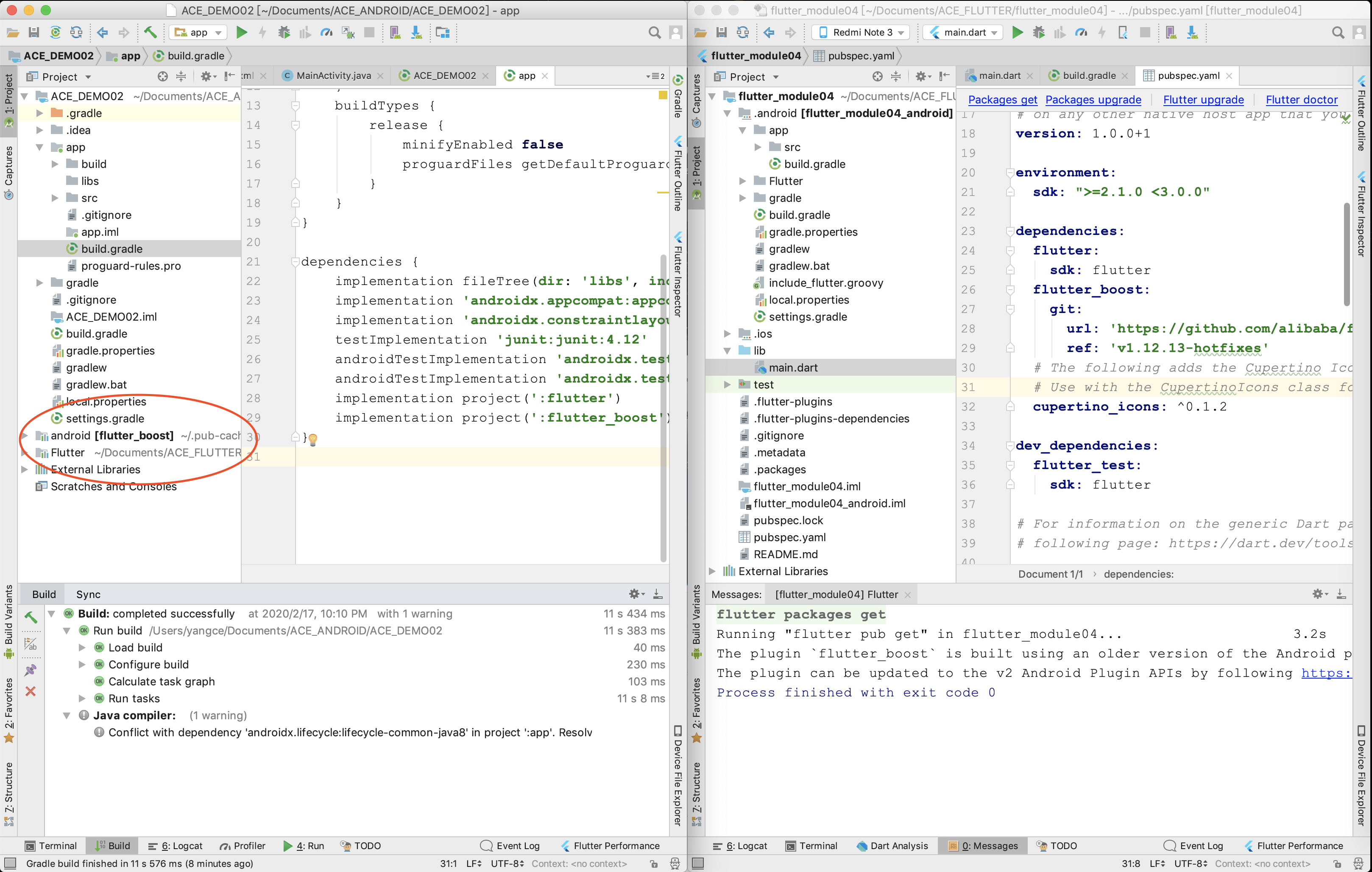Expand the android [flutter_boost] tree node
Screen dimensions: 1372x872
[25, 436]
